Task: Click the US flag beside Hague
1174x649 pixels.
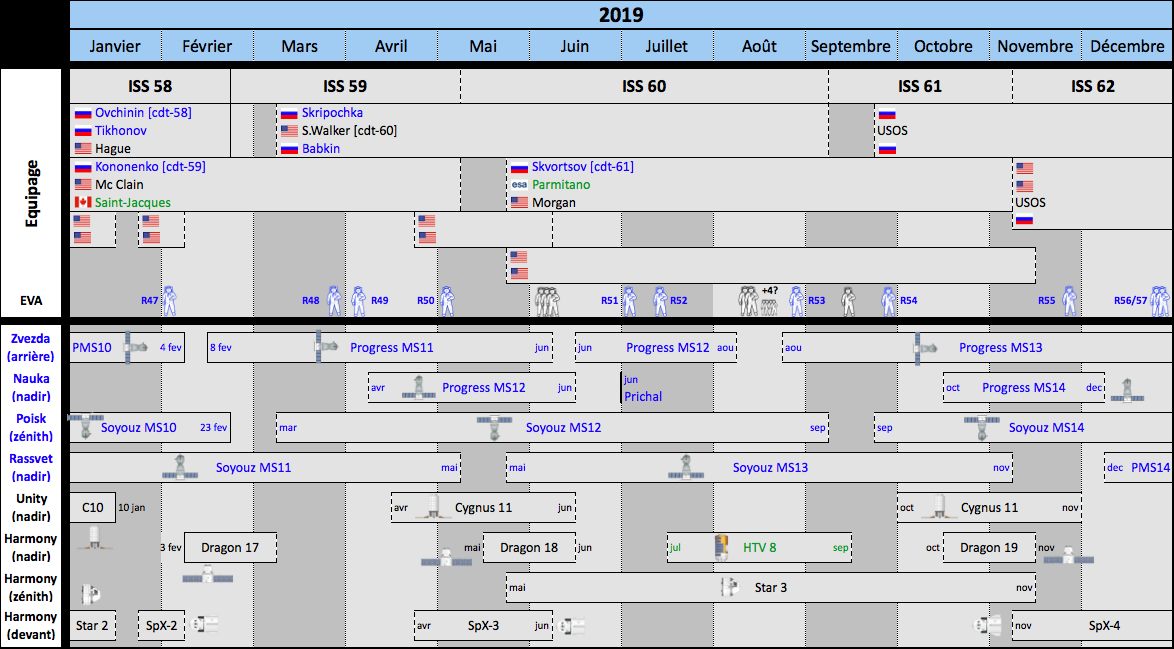Action: tap(82, 149)
